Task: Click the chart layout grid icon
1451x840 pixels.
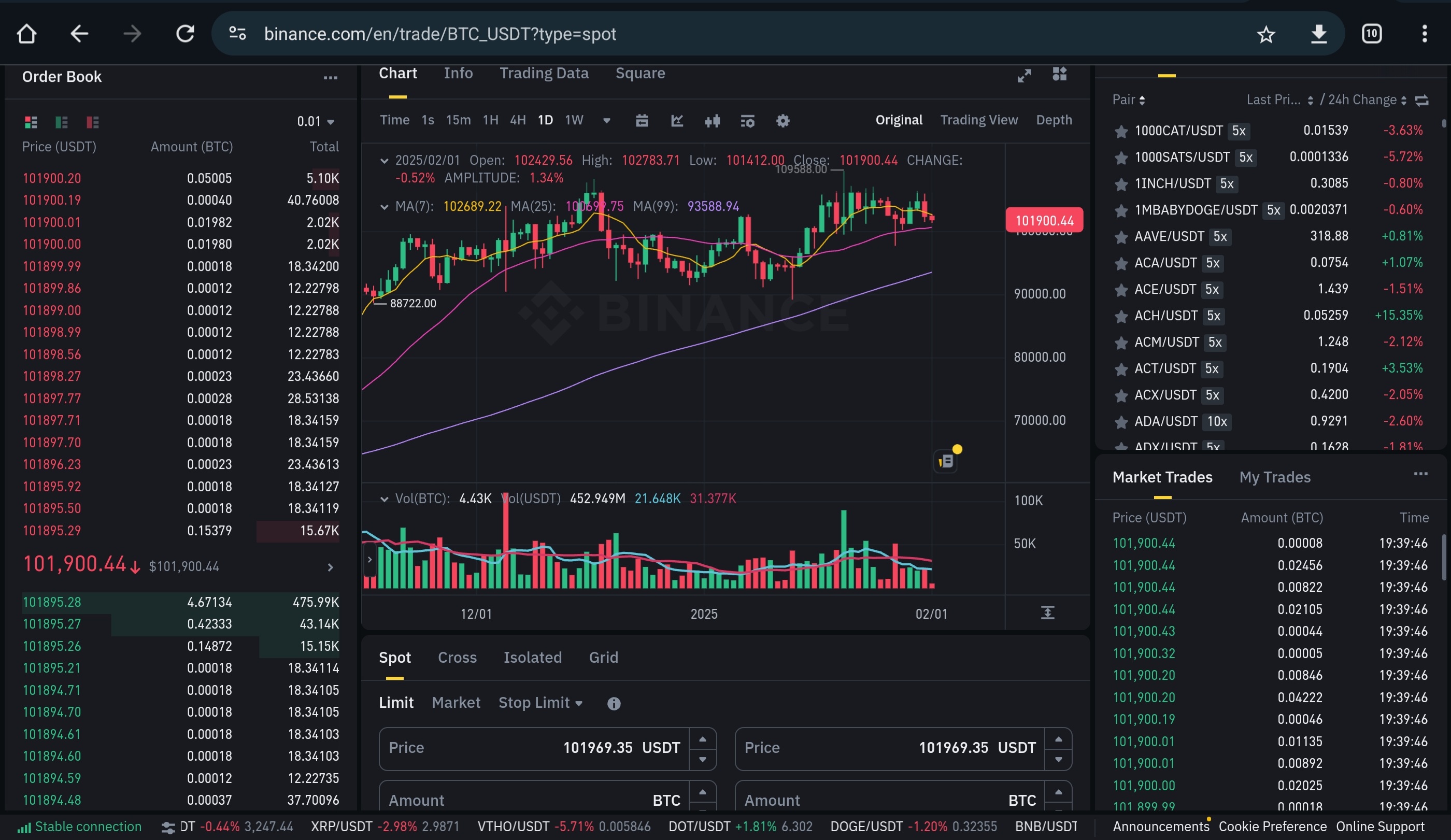Action: pyautogui.click(x=1059, y=74)
